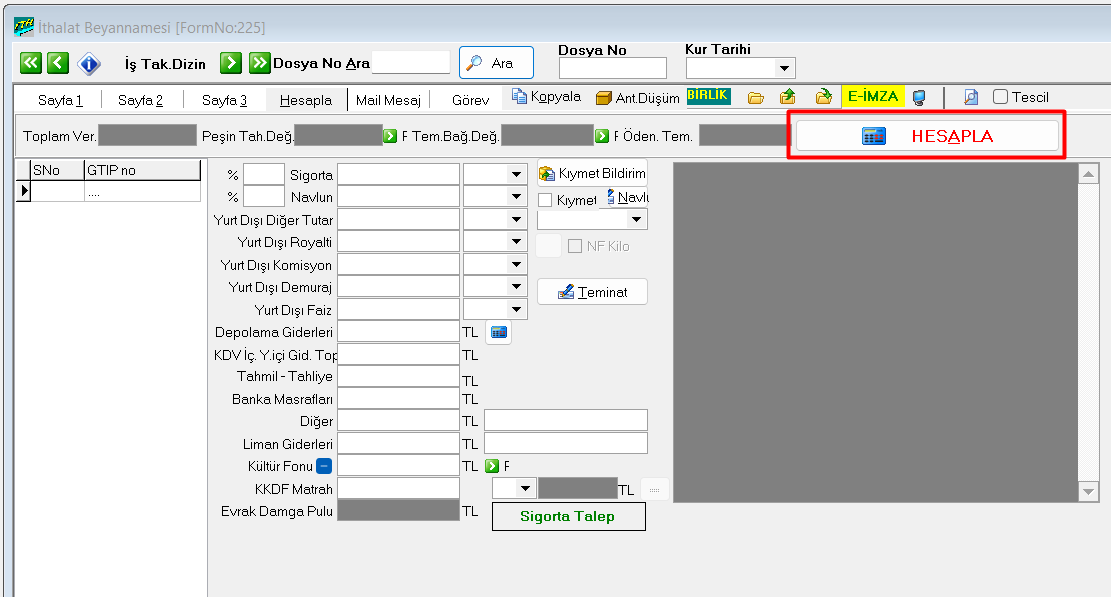Open the Depolama Giderleri calculator icon
Viewport: 1111px width, 597px height.
pyautogui.click(x=498, y=332)
